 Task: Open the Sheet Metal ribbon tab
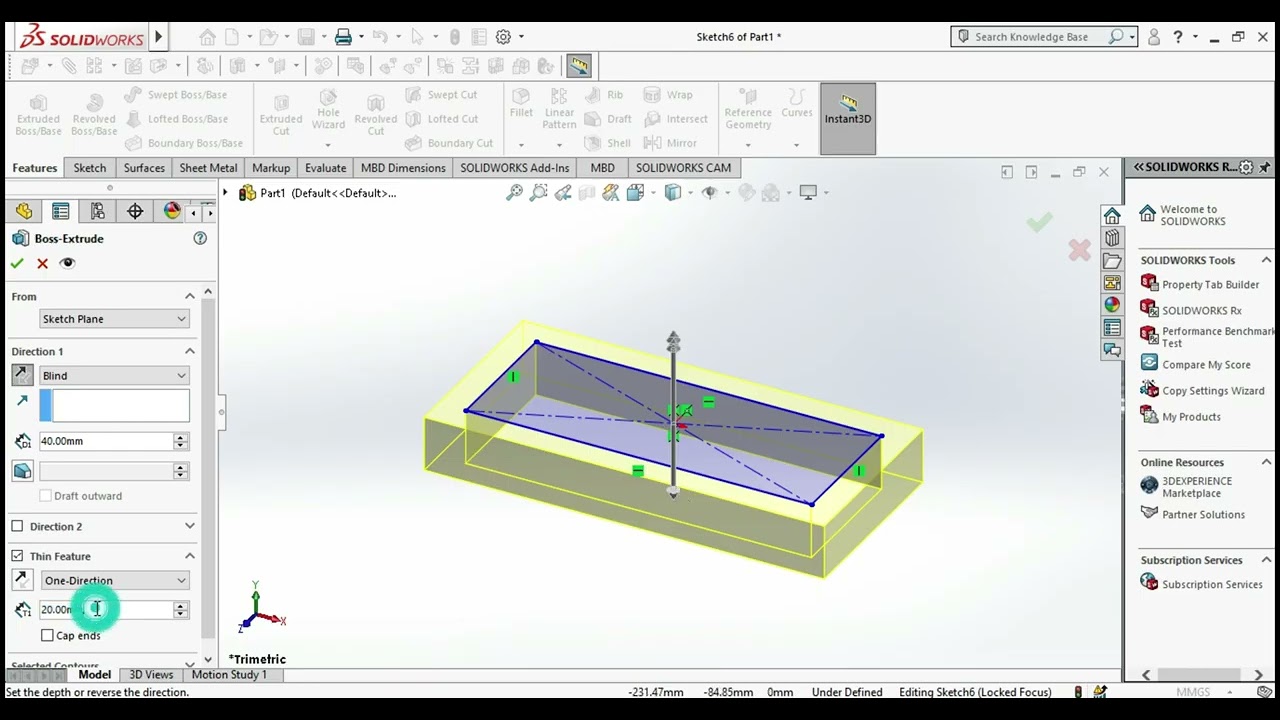[x=208, y=168]
